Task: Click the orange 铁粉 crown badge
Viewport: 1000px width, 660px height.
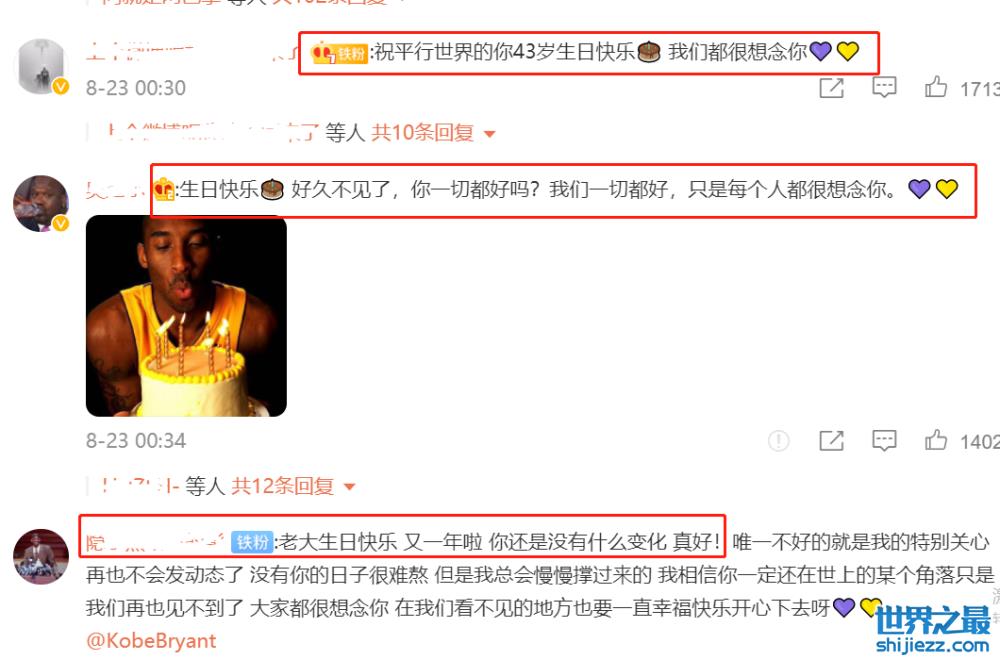Action: coord(339,53)
